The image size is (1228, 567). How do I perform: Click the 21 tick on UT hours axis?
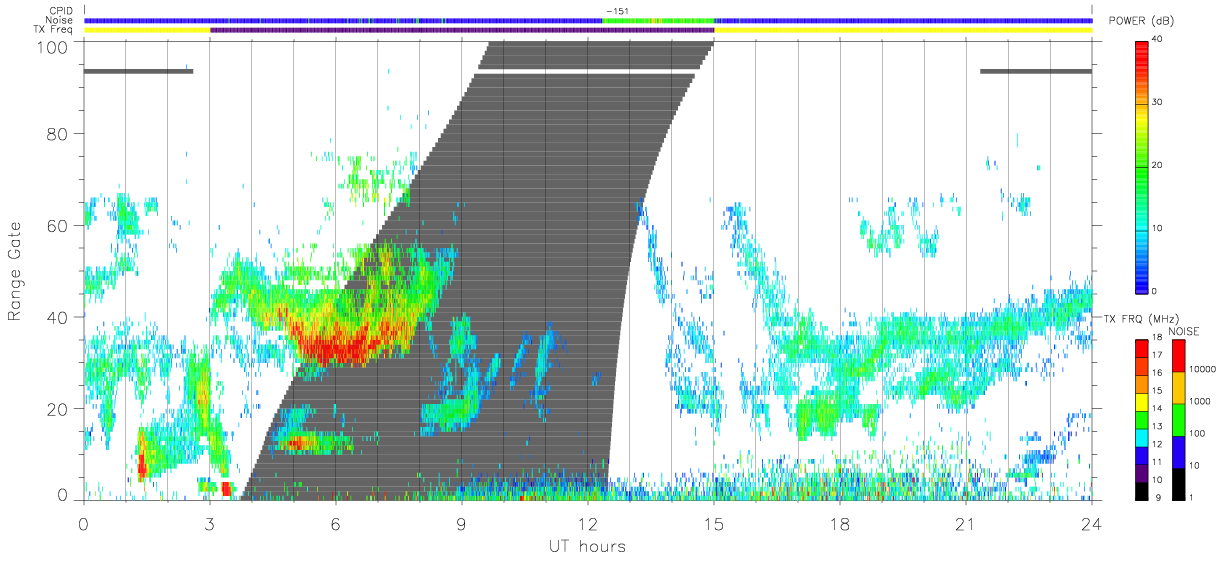[966, 523]
